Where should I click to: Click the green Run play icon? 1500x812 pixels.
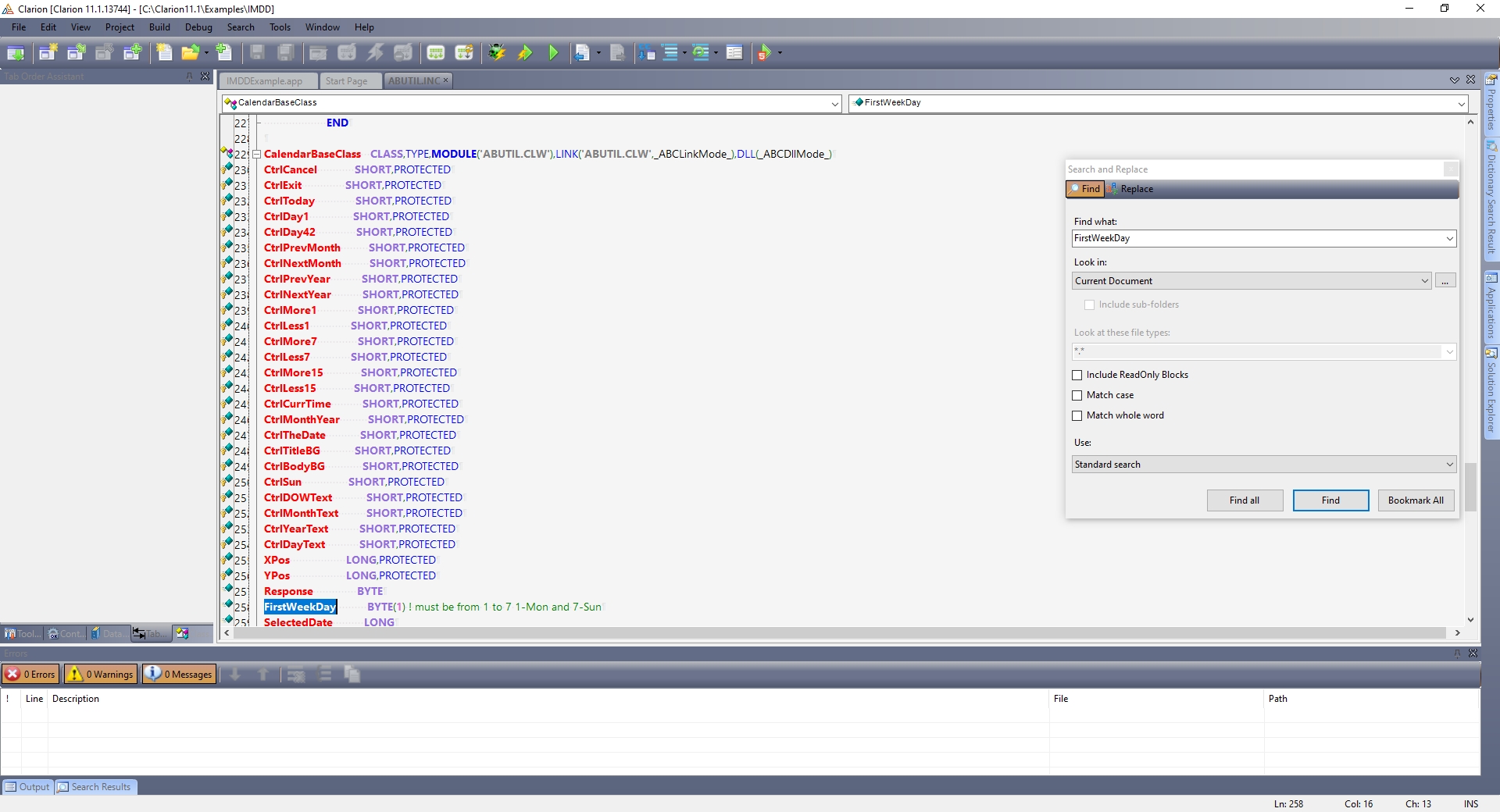coord(553,53)
